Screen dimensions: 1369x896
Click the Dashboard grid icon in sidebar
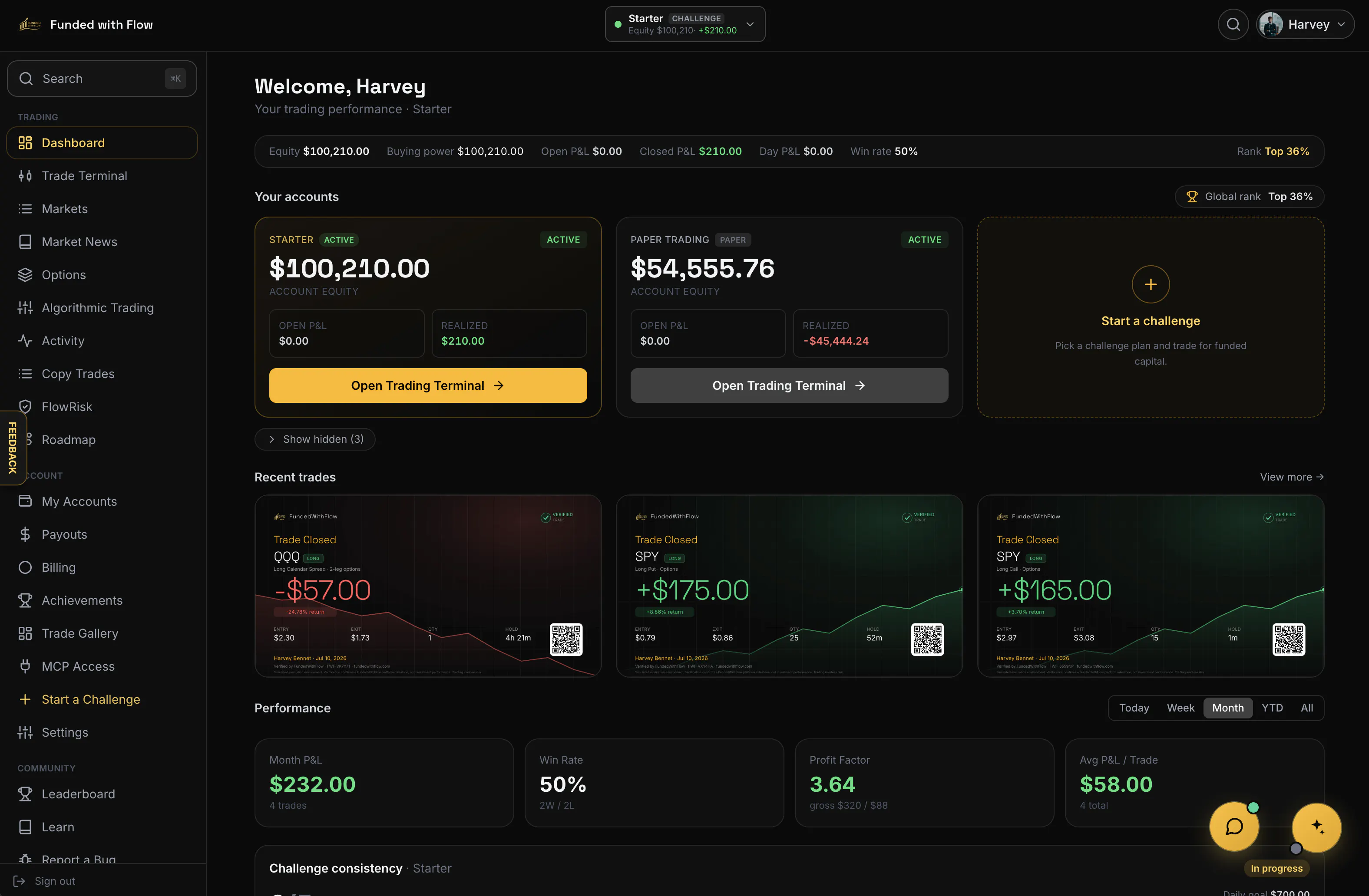pos(25,143)
